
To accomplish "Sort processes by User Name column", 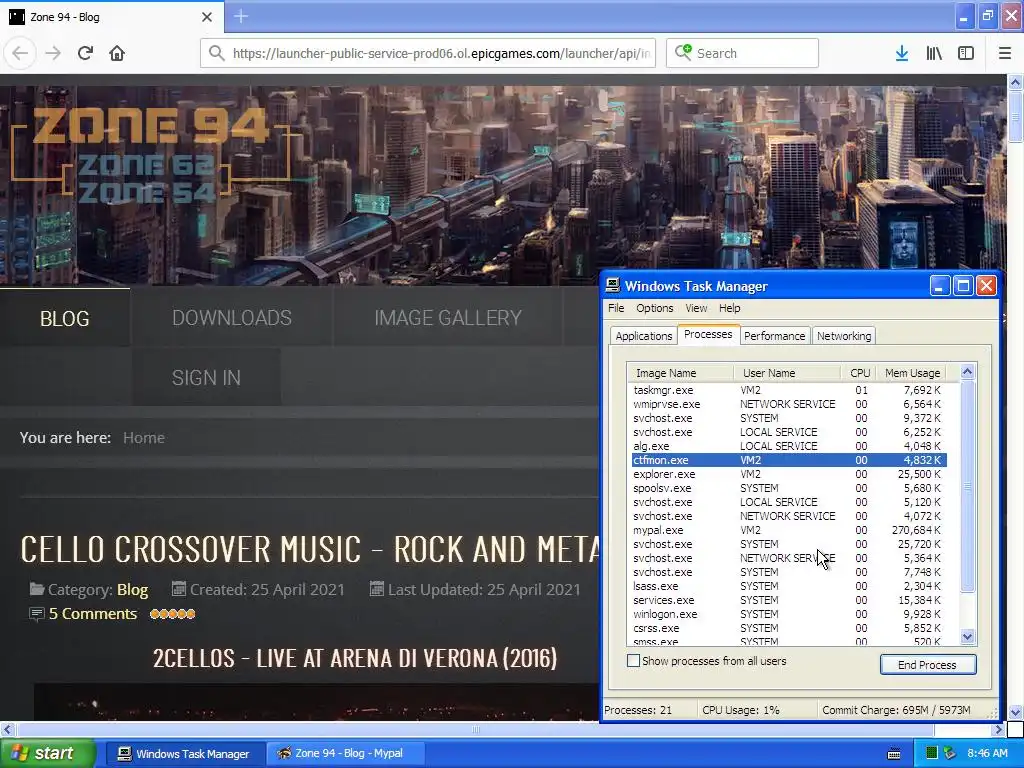I will [x=787, y=373].
